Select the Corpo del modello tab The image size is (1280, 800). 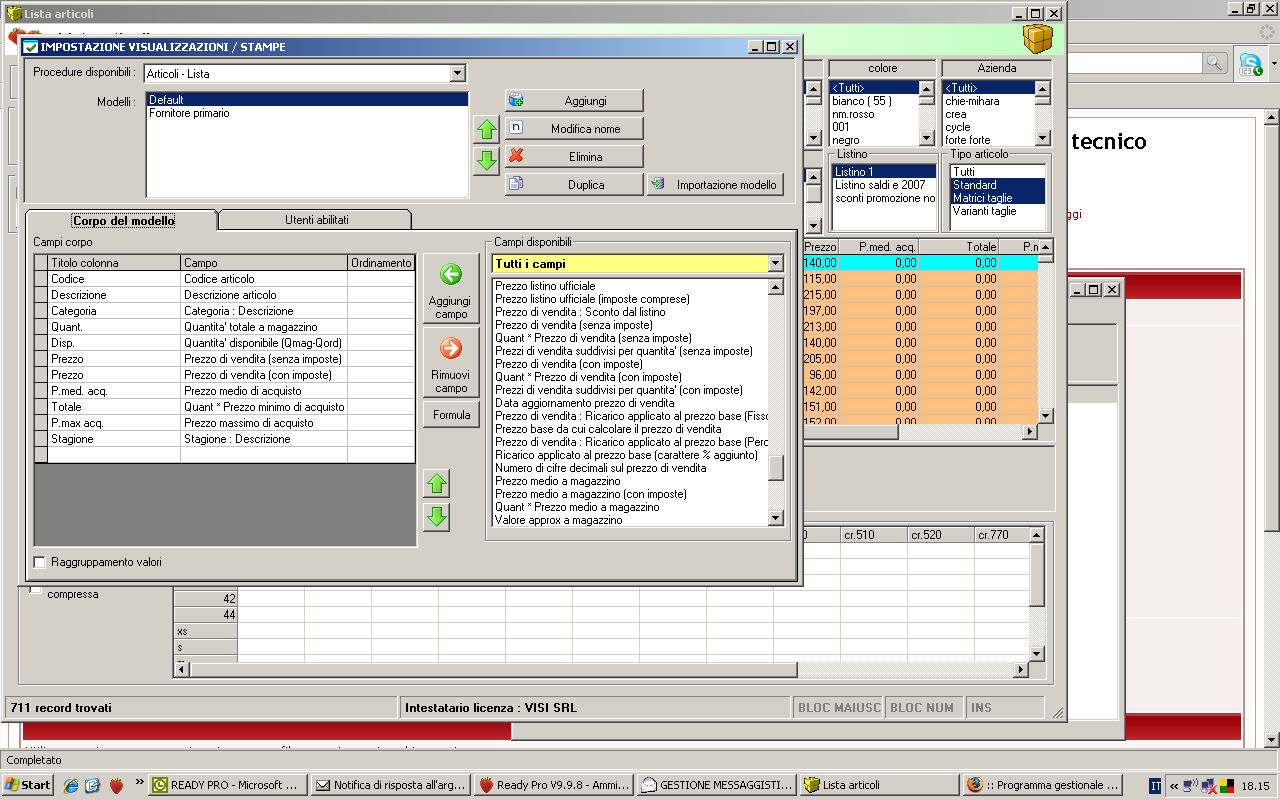[123, 220]
